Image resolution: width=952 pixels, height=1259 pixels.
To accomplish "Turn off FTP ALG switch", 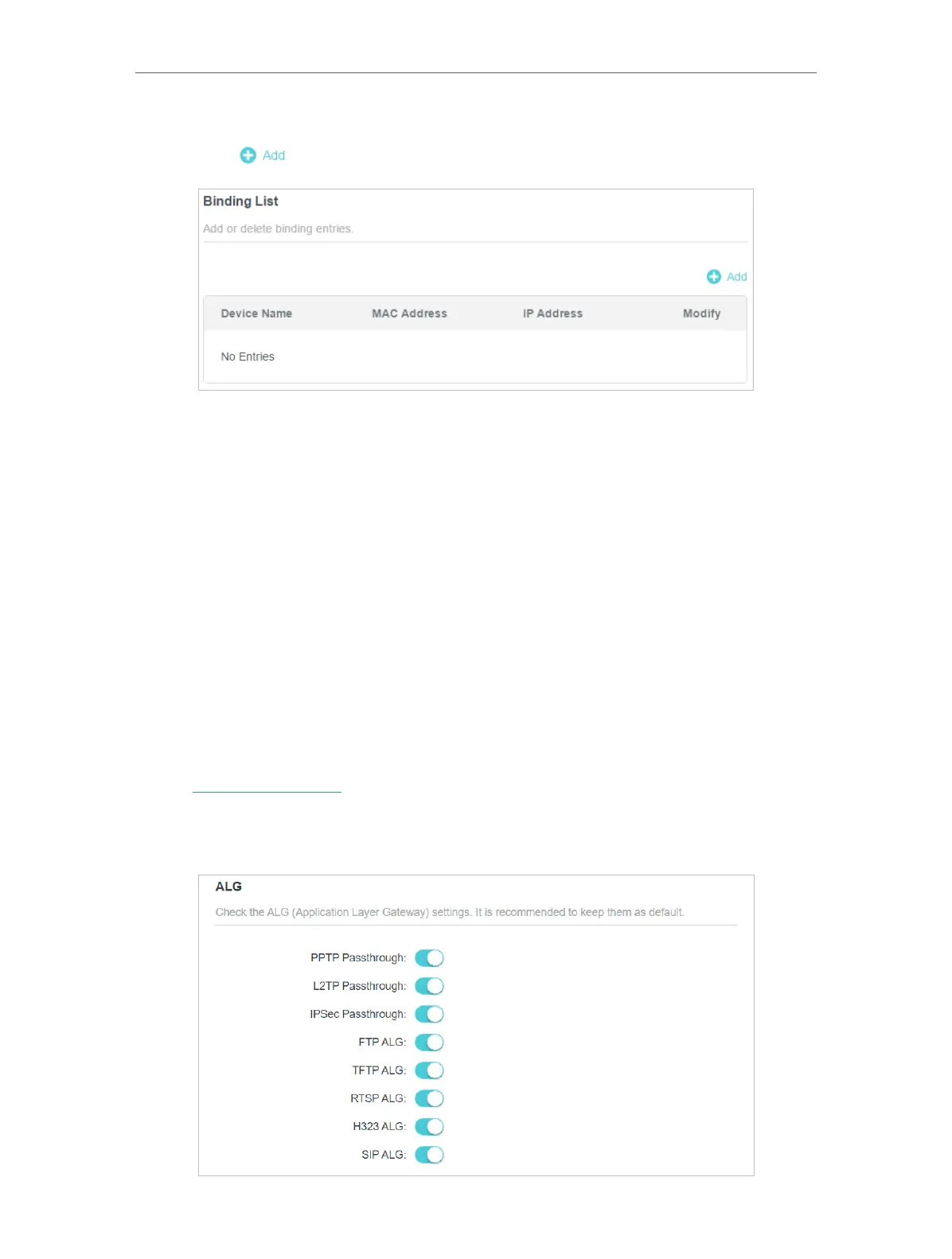I will (429, 1043).
